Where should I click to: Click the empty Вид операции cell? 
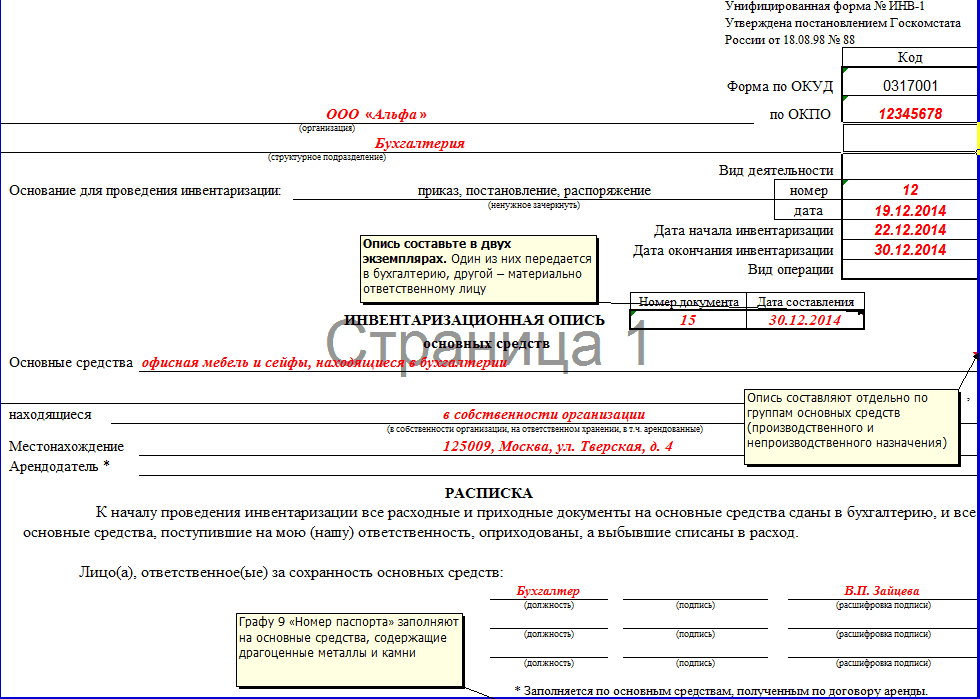coord(909,269)
